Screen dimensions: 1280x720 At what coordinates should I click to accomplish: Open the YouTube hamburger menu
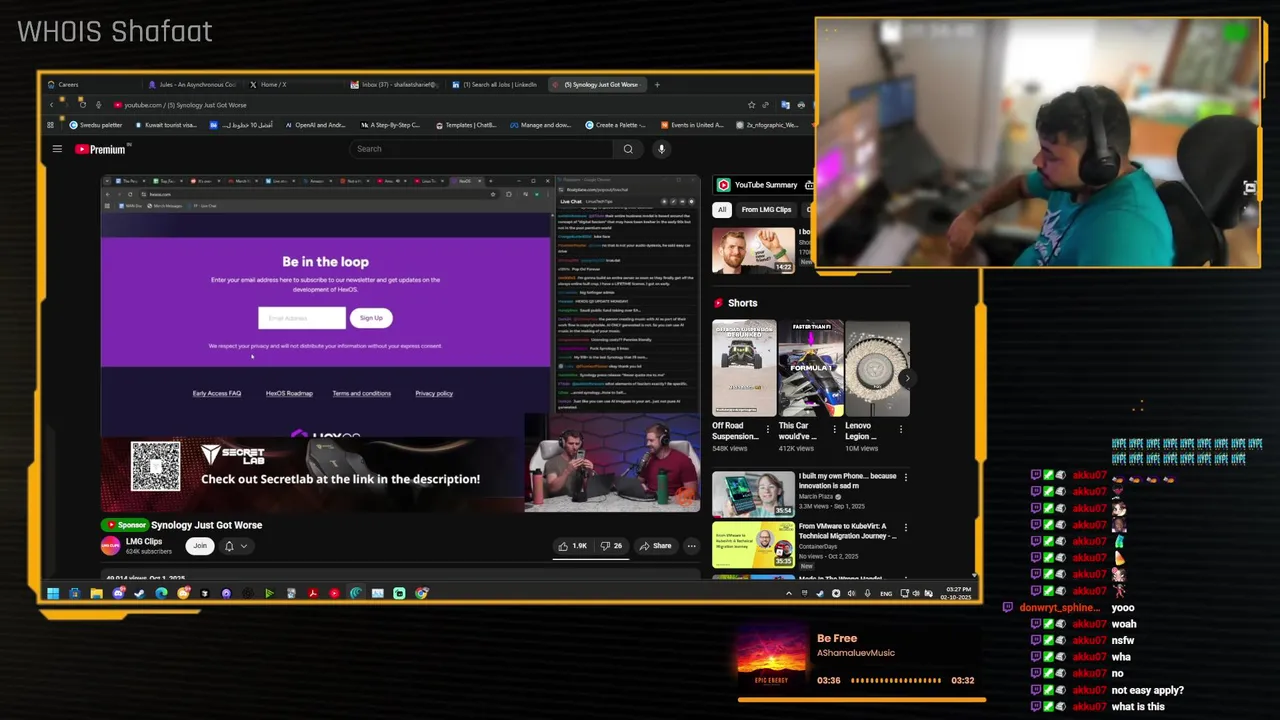(57, 149)
